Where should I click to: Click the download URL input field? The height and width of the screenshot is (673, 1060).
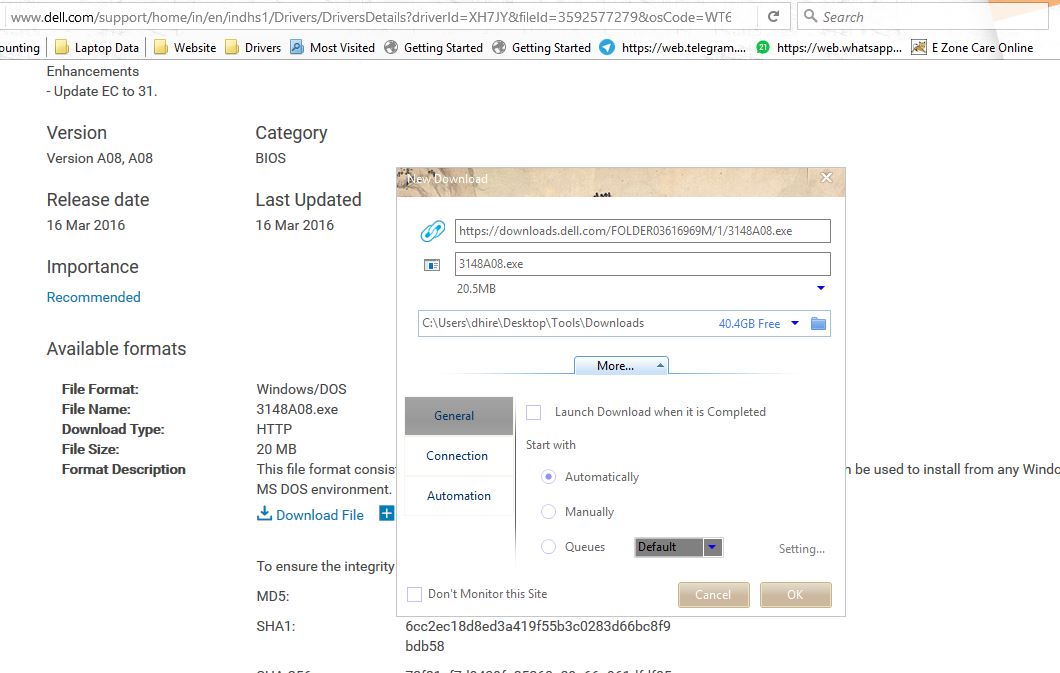pos(643,231)
